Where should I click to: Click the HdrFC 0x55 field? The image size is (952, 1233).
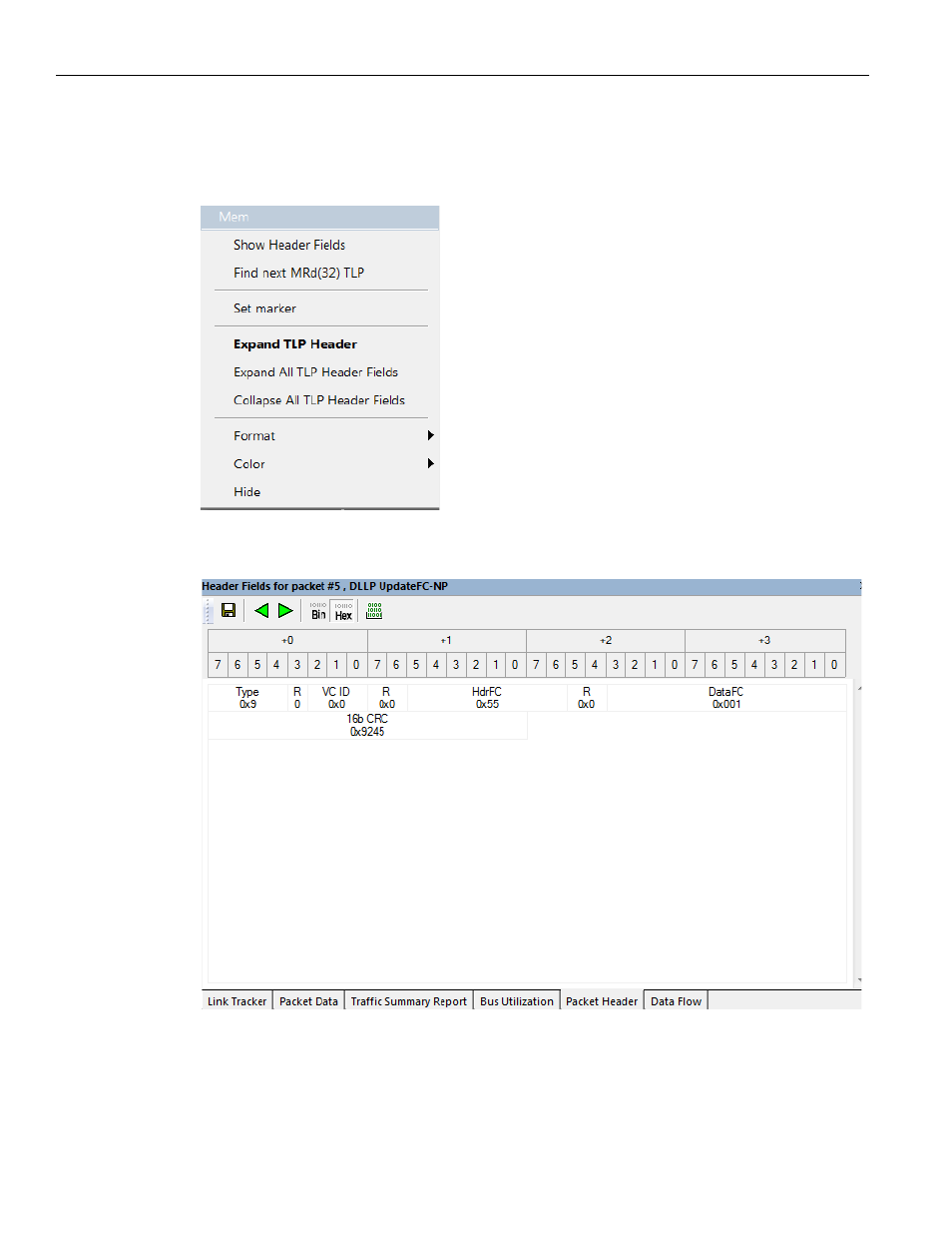coord(487,698)
